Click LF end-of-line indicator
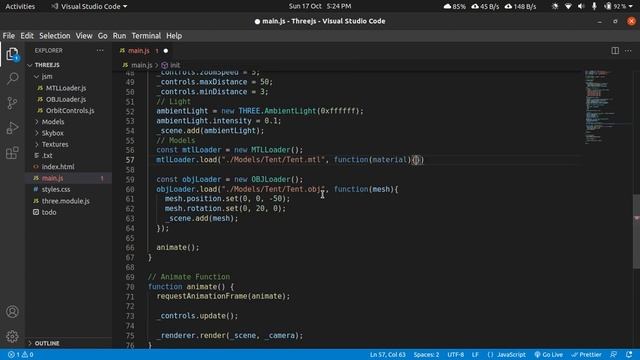Viewport: 640px width, 360px height. pyautogui.click(x=475, y=355)
